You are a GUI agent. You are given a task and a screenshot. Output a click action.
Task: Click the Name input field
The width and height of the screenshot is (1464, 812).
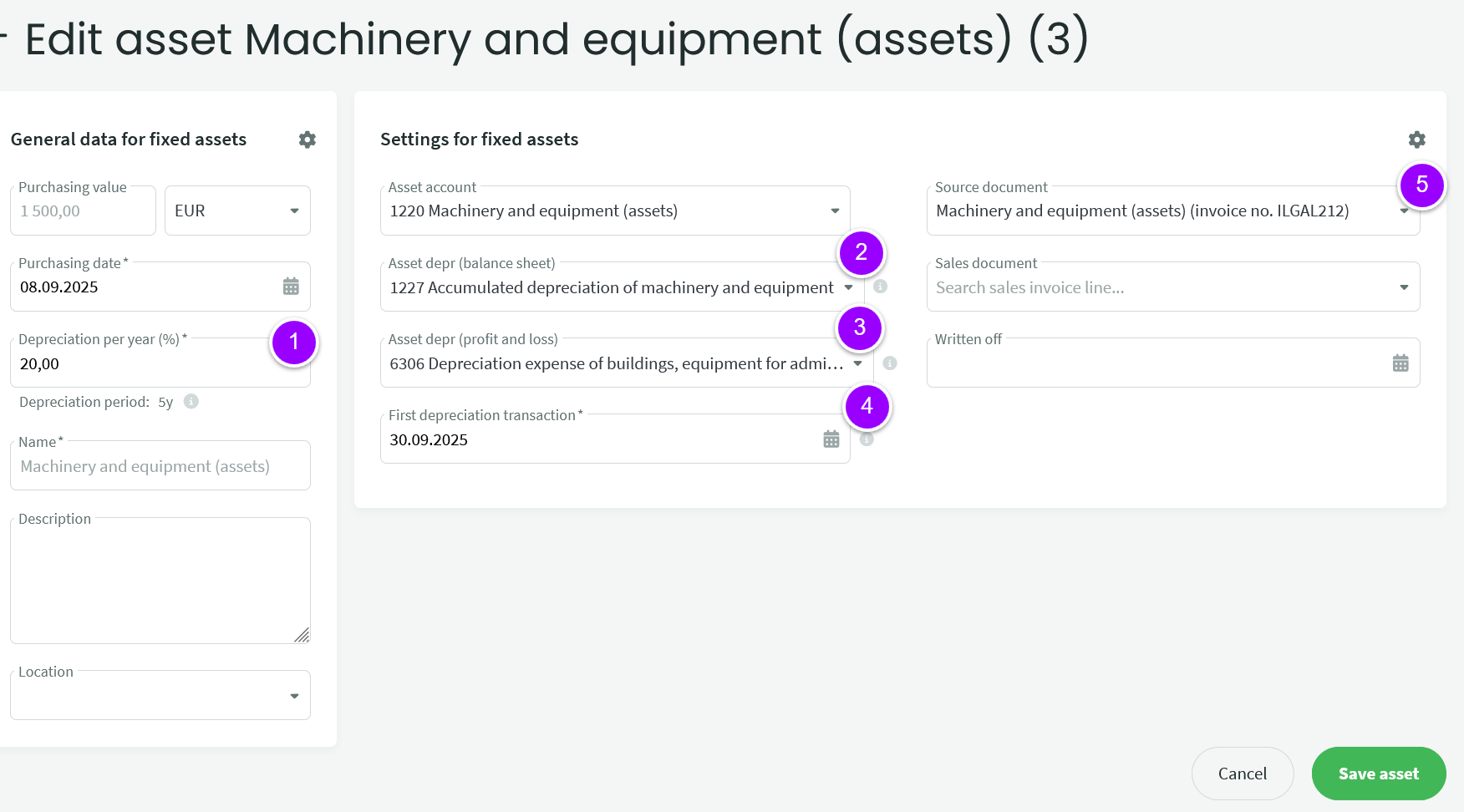pyautogui.click(x=160, y=466)
